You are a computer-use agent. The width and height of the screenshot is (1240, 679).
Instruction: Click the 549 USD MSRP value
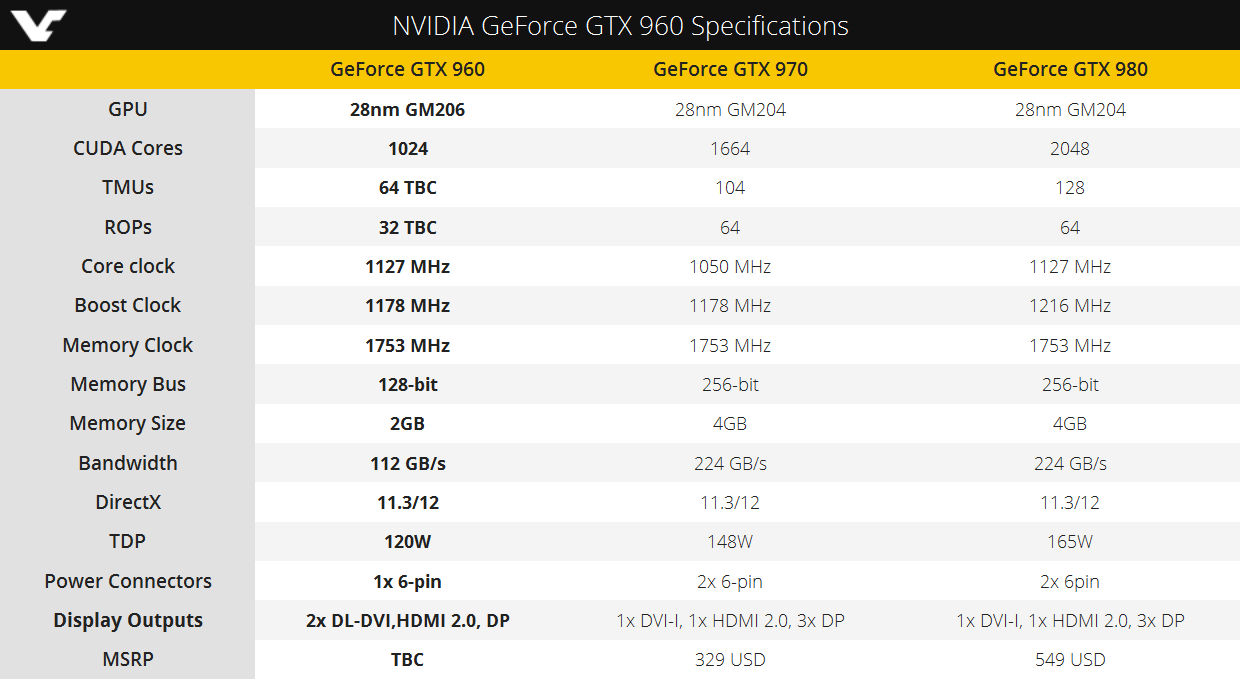point(1070,659)
